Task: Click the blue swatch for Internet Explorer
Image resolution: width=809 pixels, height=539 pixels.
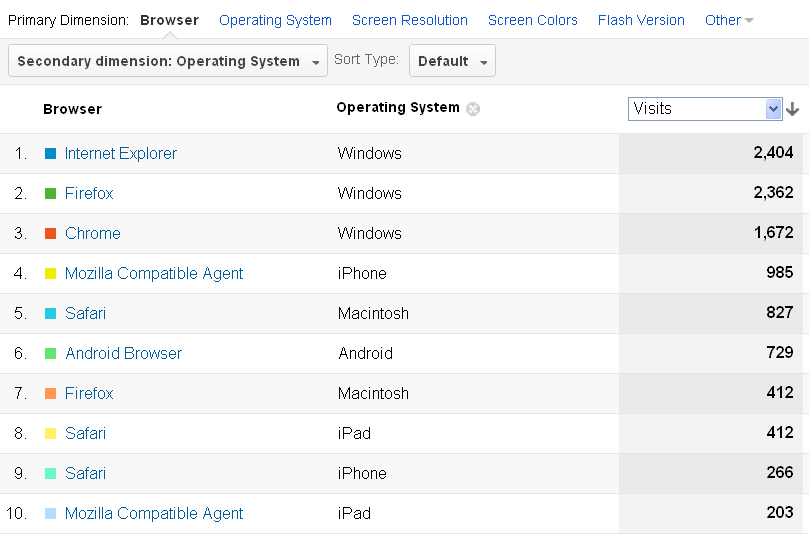Action: 51,153
